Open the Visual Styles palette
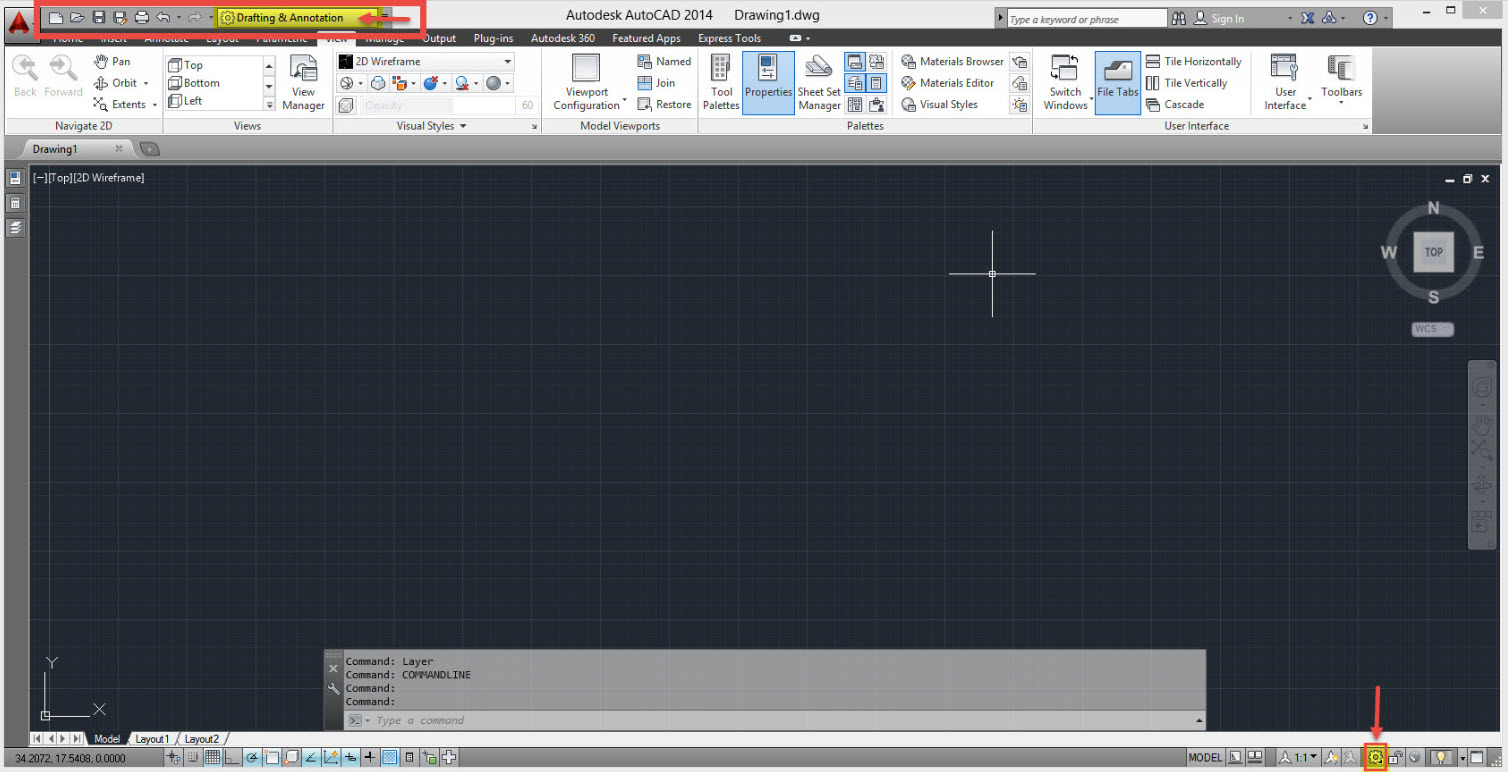The image size is (1508, 772). point(940,104)
